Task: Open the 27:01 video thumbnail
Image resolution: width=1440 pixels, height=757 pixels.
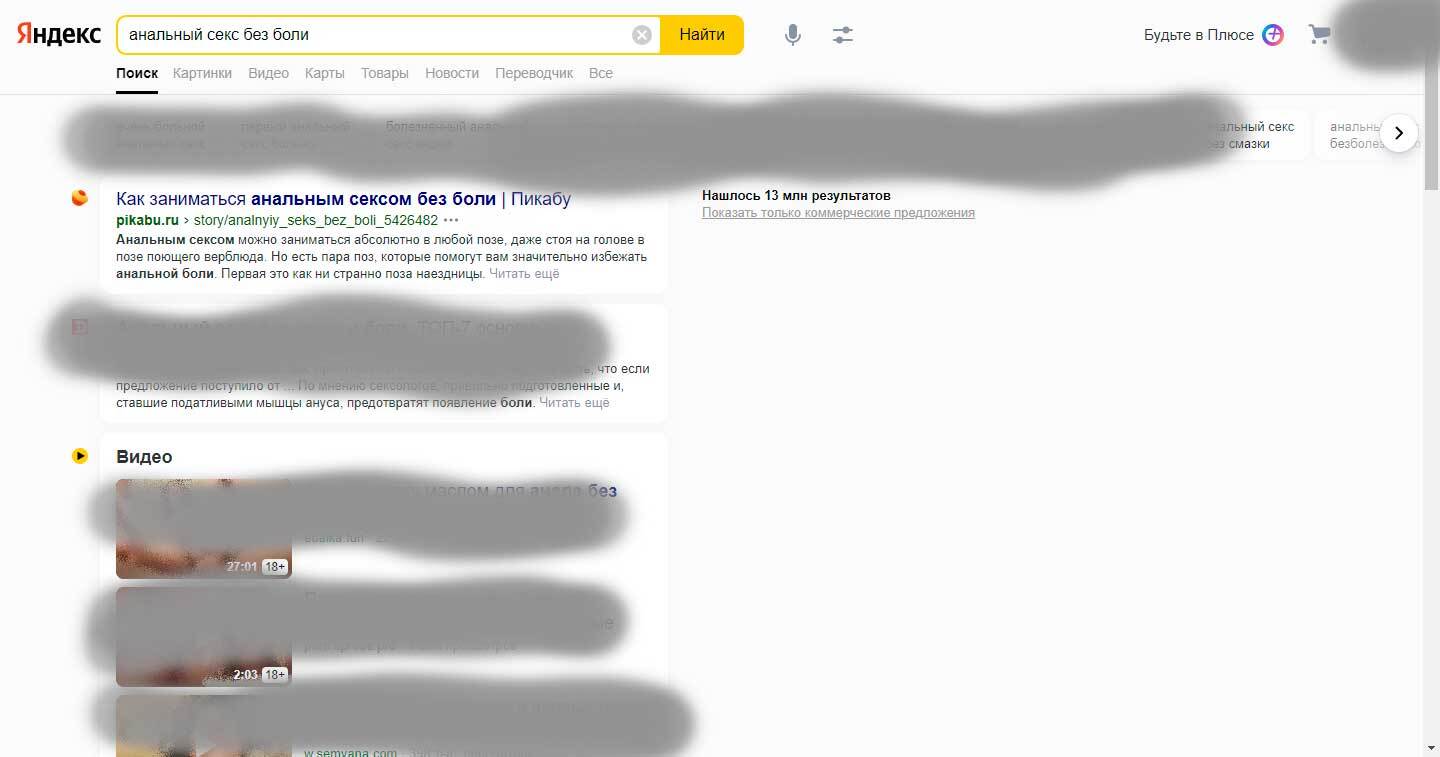Action: (204, 529)
